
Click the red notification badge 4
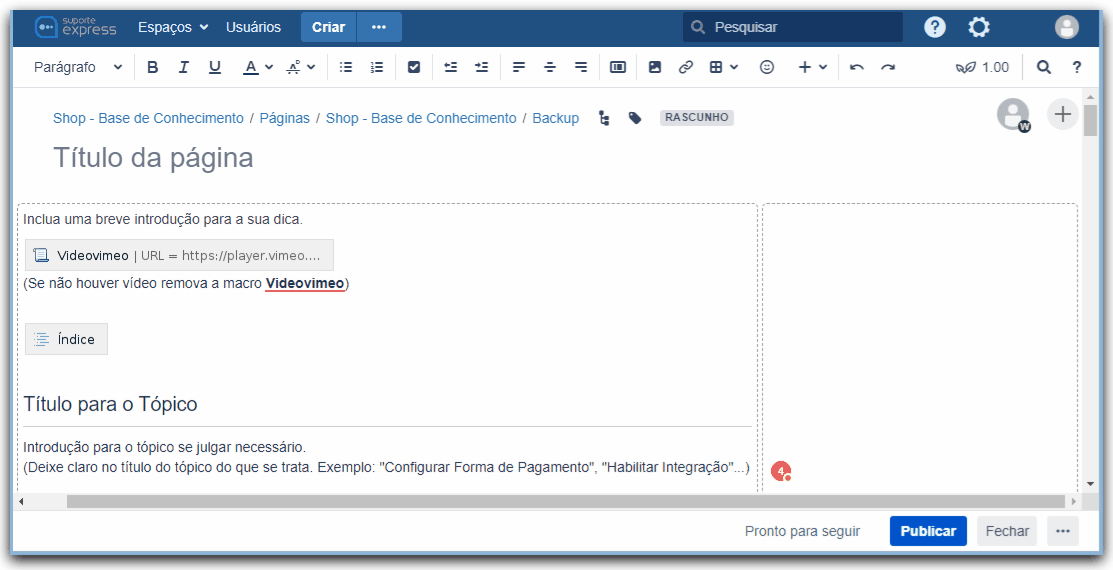coord(782,471)
